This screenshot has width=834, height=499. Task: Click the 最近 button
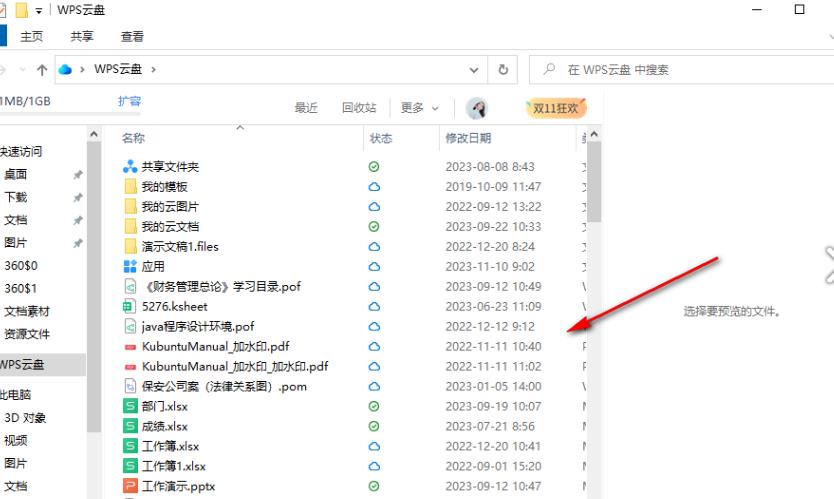(306, 108)
